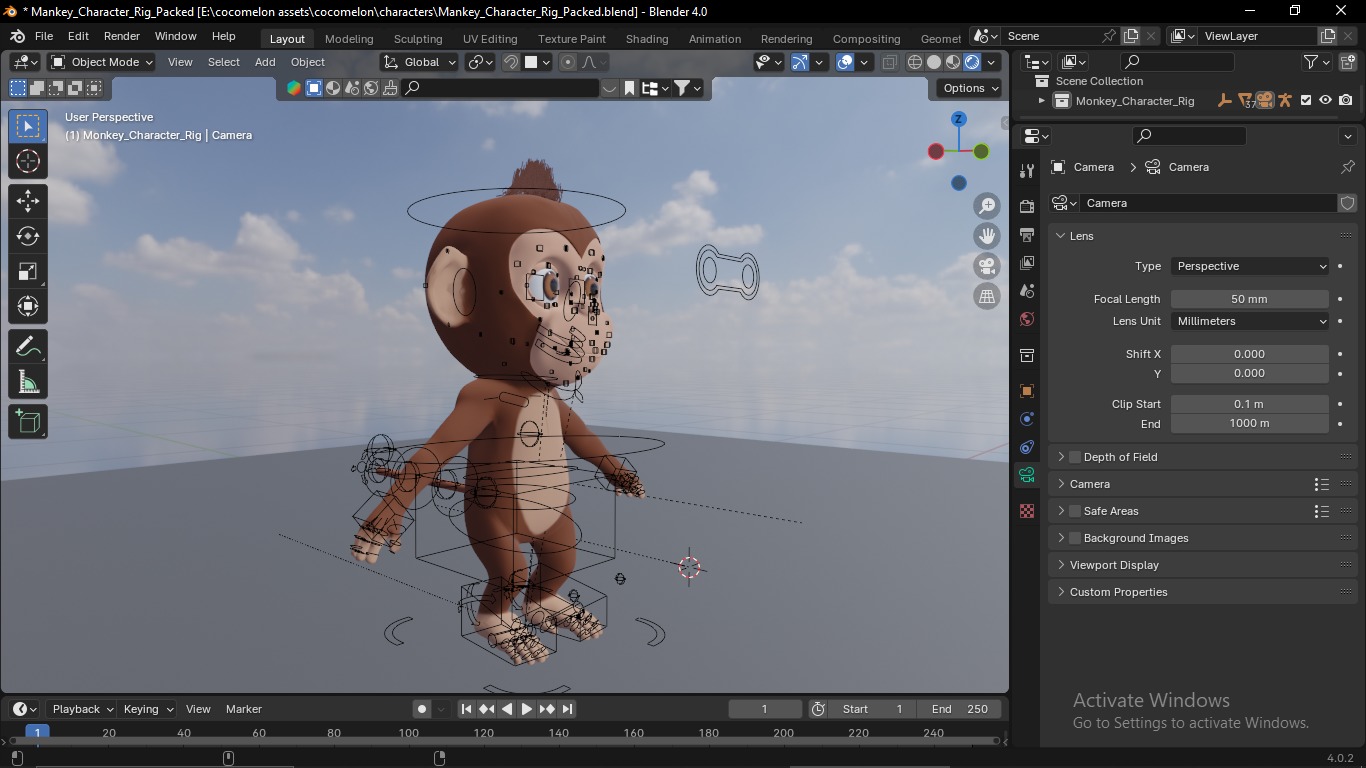The image size is (1366, 768).
Task: Click the pan view hand gizmo
Action: (987, 236)
